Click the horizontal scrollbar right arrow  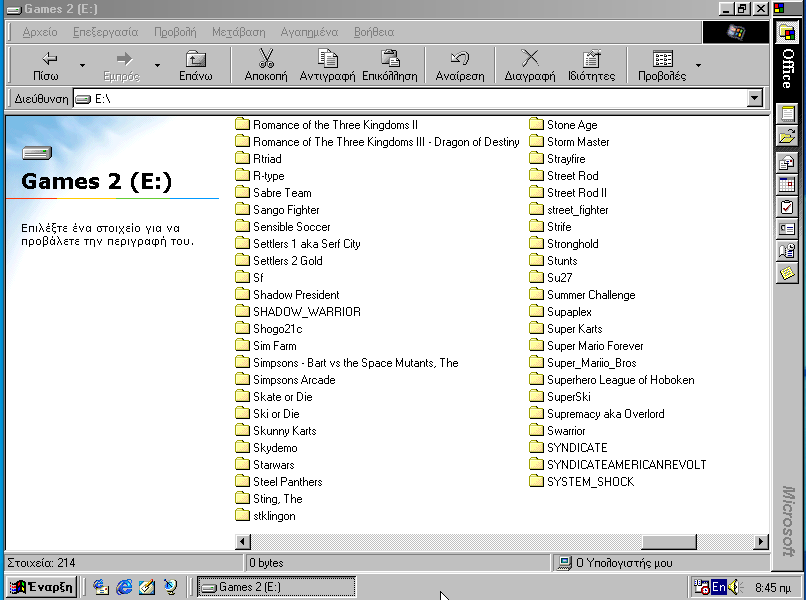762,541
